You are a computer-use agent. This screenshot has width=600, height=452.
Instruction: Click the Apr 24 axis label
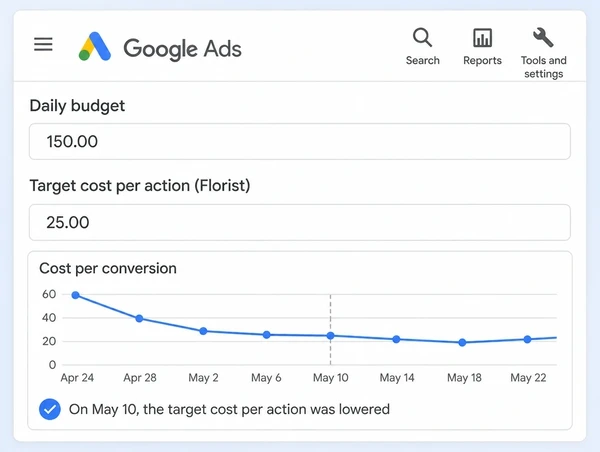click(x=77, y=378)
